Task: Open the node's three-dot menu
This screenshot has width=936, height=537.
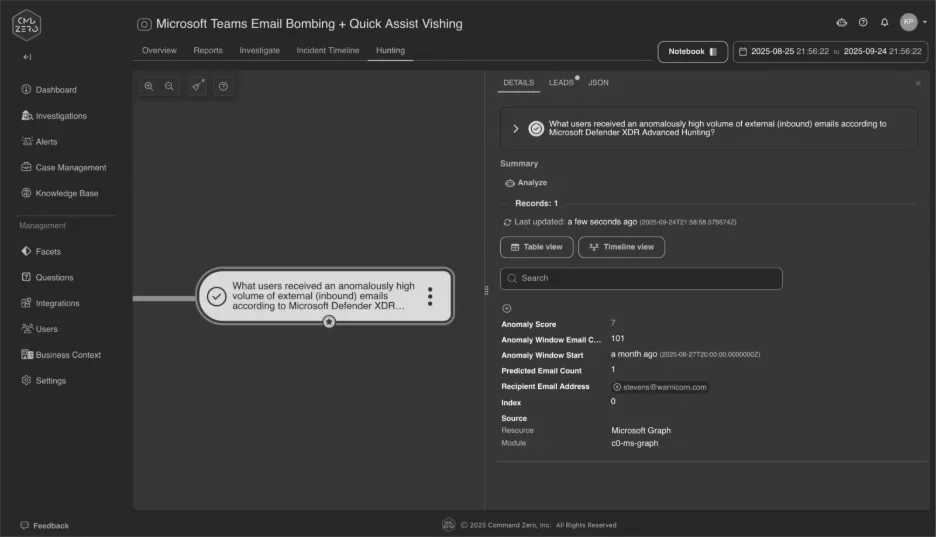Action: point(430,297)
